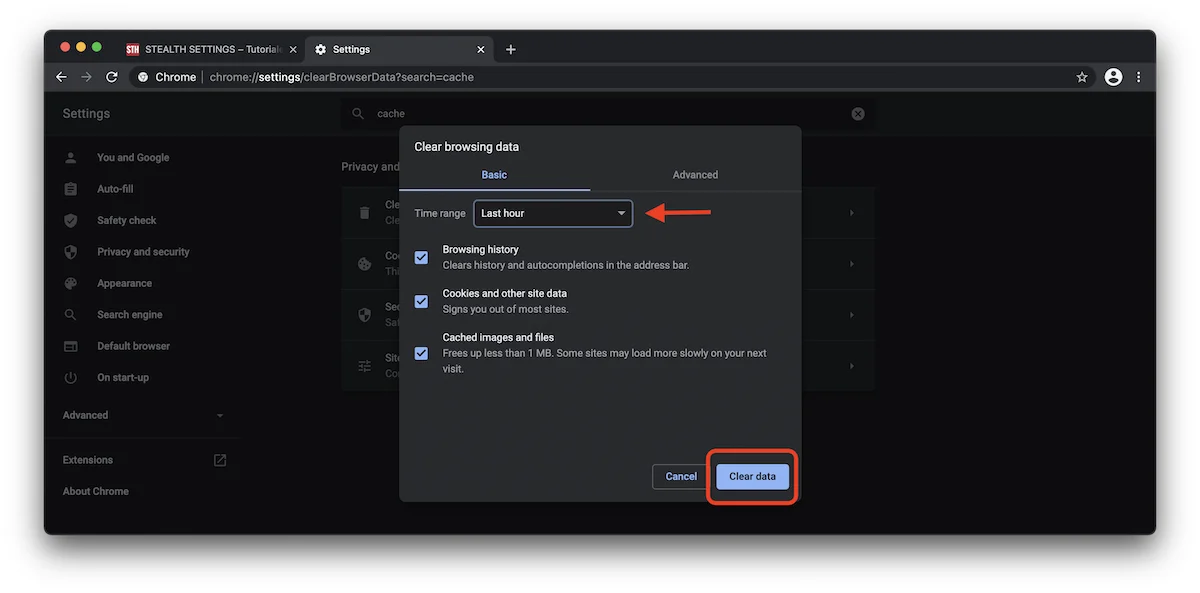Bookmark this page with the star icon
The image size is (1200, 593).
click(x=1082, y=77)
